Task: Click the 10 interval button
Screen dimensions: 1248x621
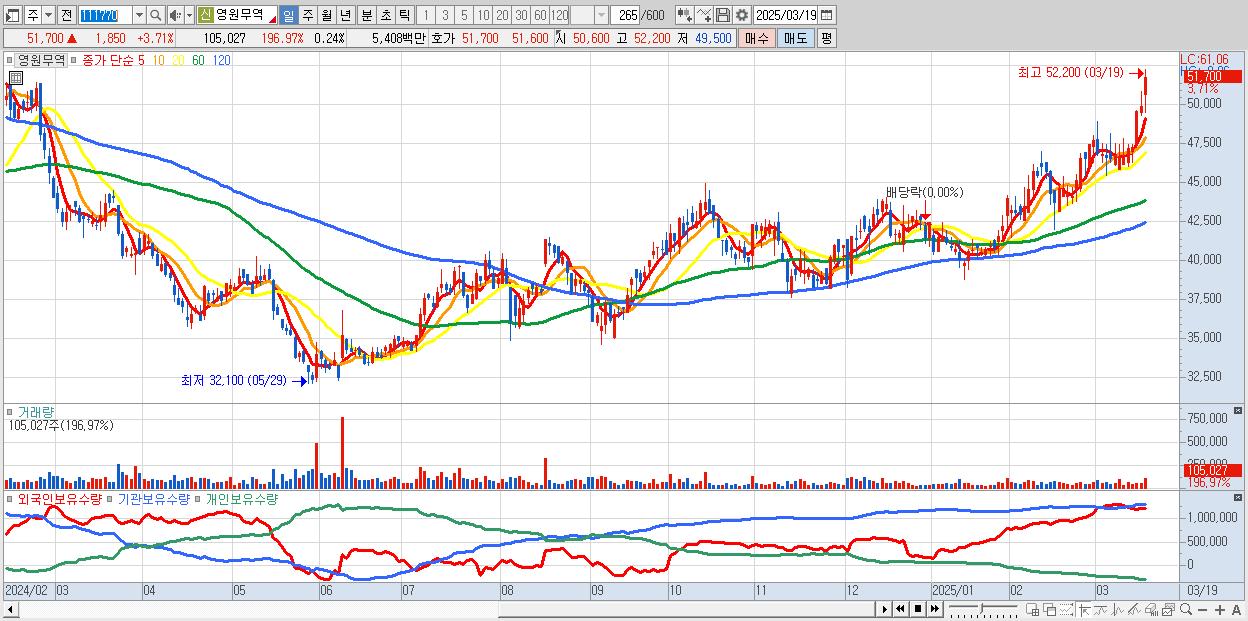Action: pyautogui.click(x=483, y=15)
